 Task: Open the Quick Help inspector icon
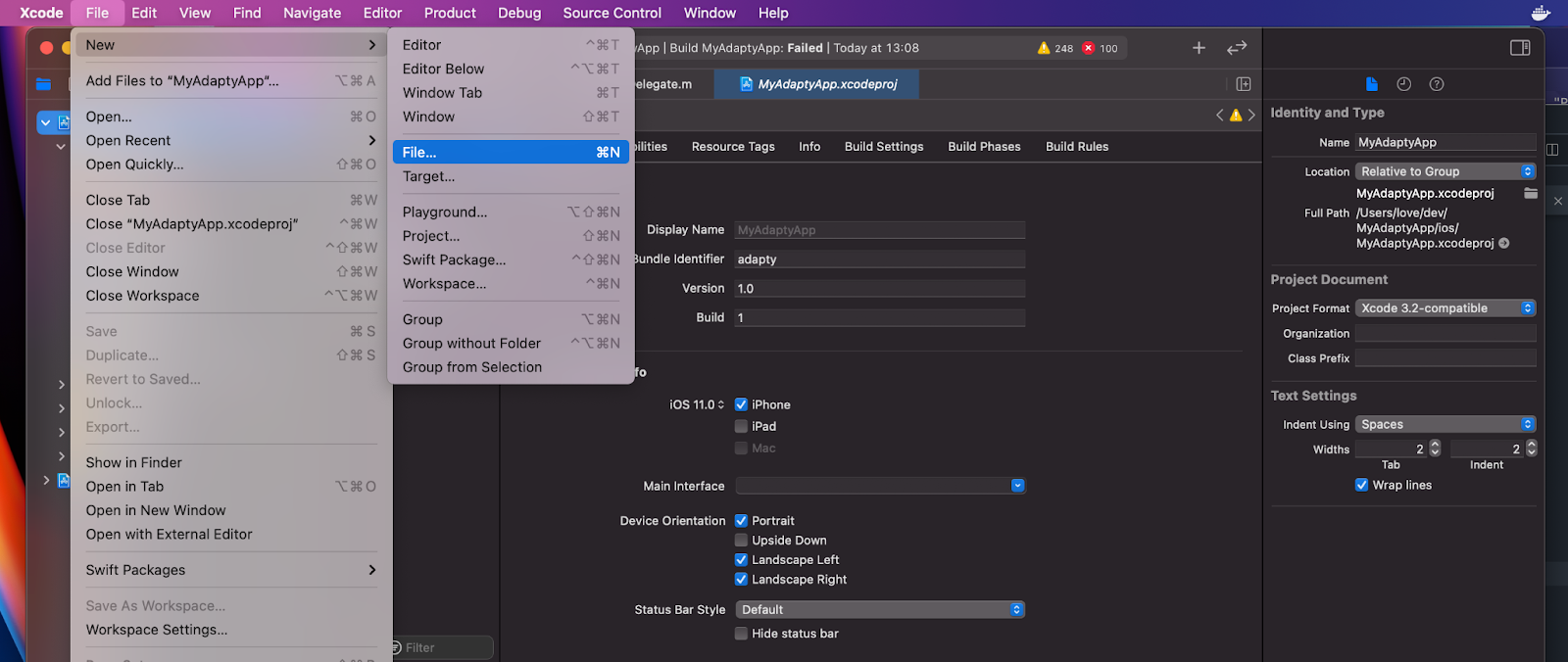pyautogui.click(x=1437, y=84)
